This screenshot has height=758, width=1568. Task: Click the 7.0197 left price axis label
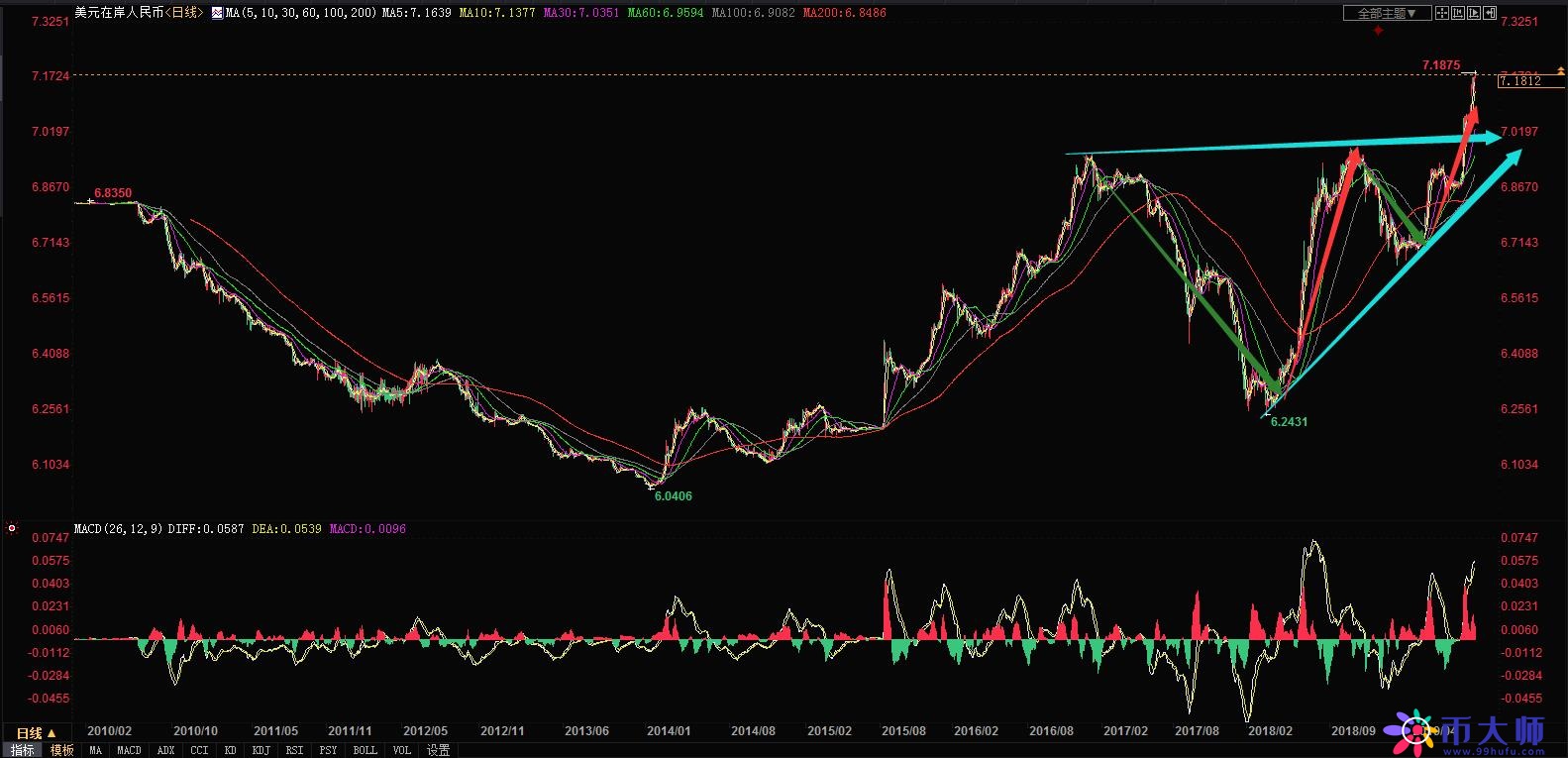[51, 132]
